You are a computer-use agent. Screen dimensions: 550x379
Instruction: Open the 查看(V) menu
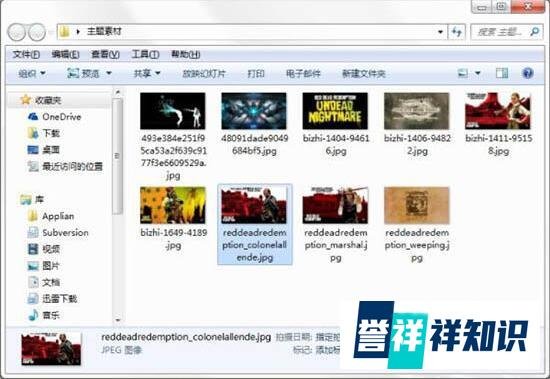105,54
